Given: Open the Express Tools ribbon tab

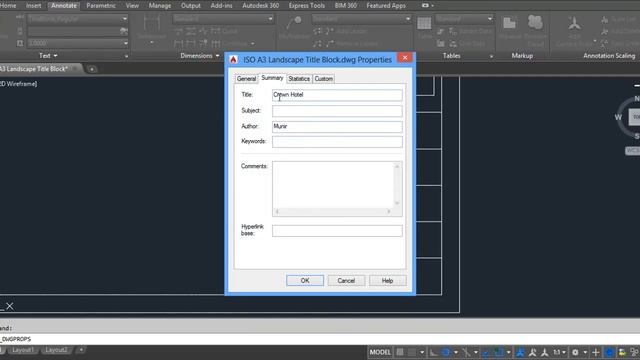Looking at the screenshot, I should [307, 6].
